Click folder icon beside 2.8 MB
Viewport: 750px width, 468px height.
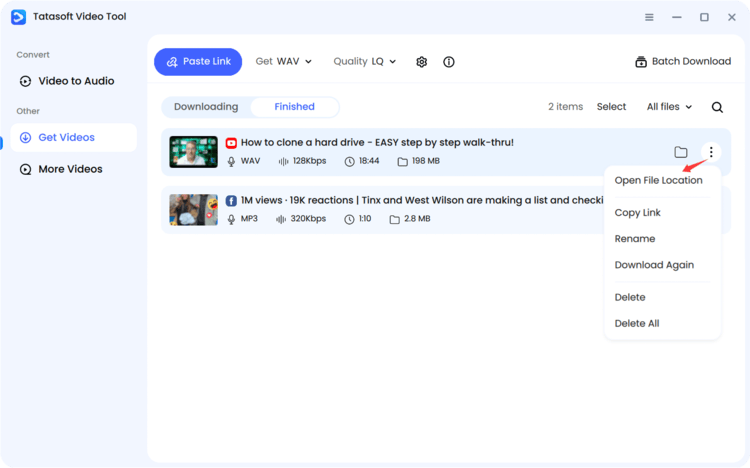tap(395, 219)
